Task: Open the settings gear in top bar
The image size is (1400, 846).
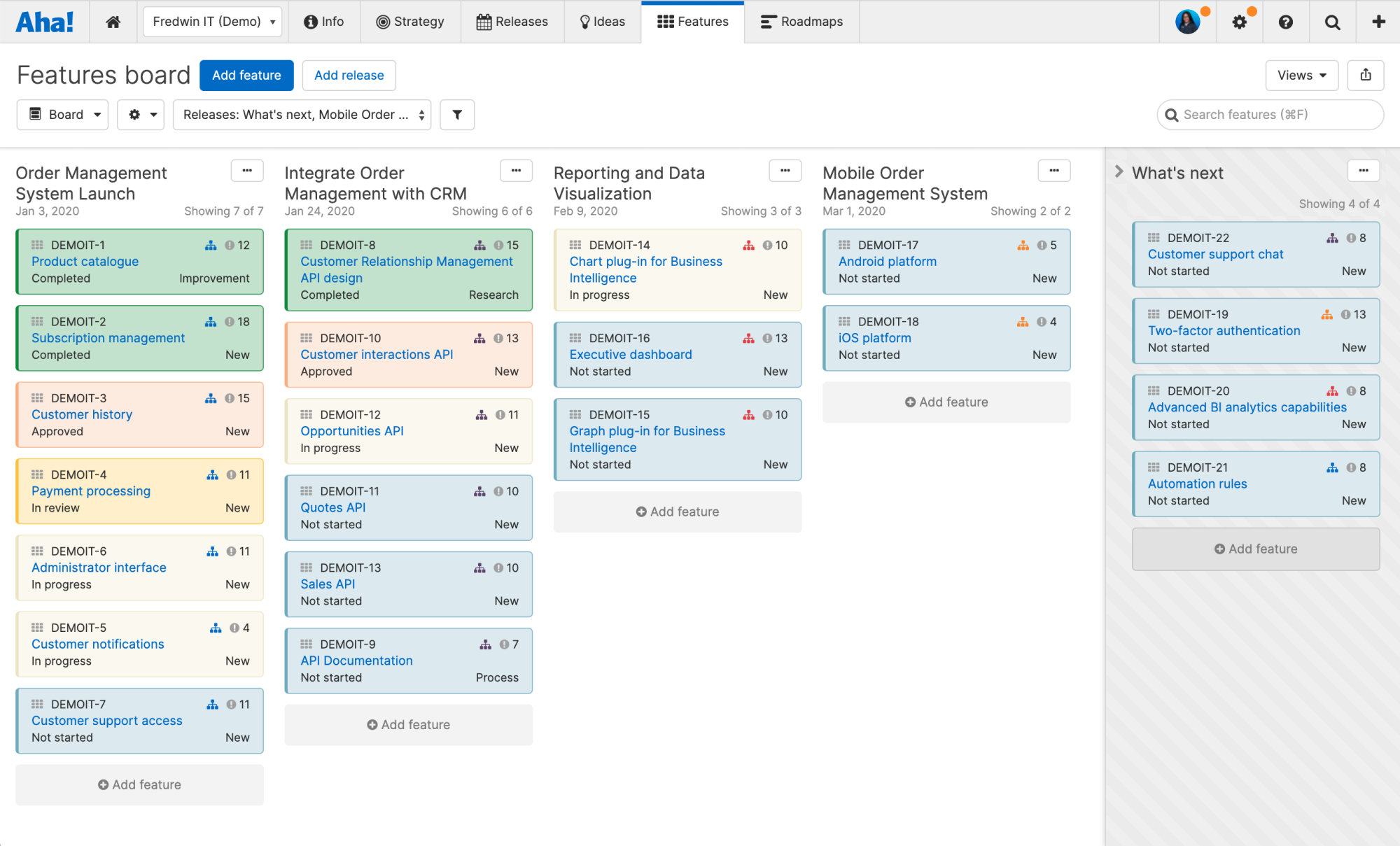Action: [x=1240, y=22]
